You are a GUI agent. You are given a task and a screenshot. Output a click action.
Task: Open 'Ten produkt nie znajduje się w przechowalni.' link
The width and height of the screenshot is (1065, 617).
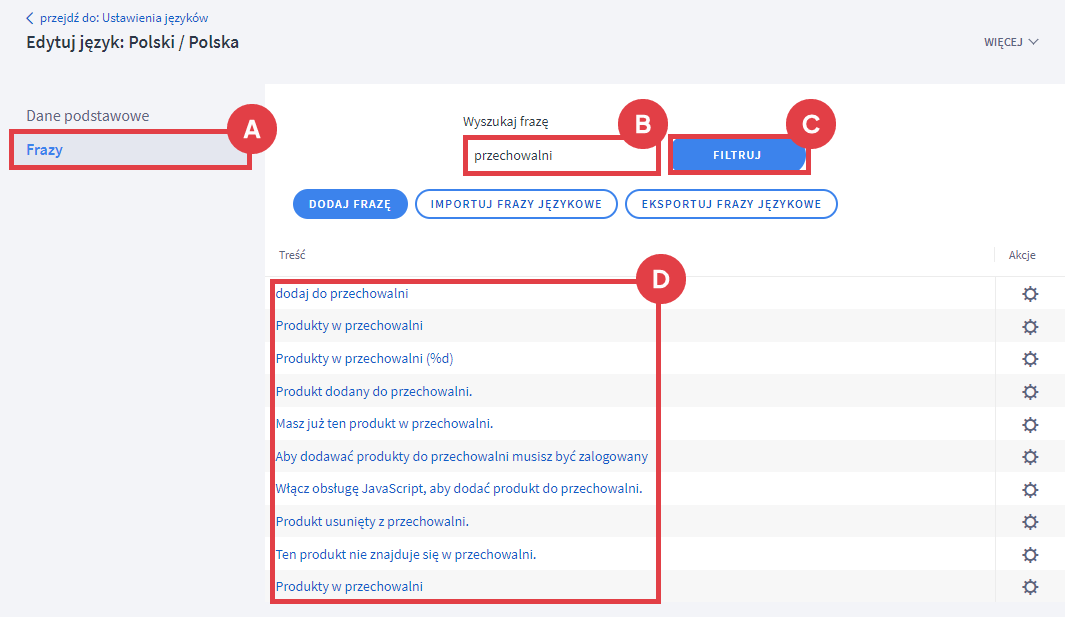click(x=406, y=554)
